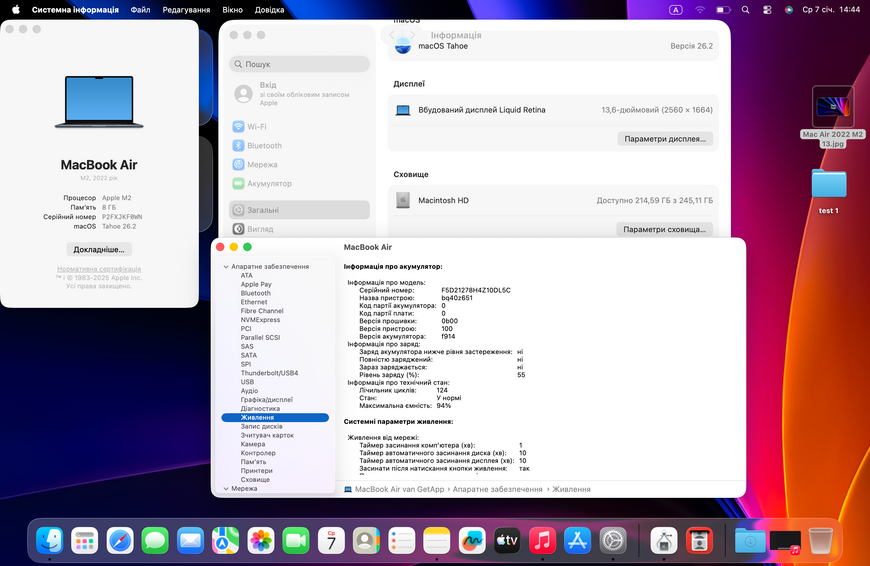Select Пам'ять in hardware tree
The height and width of the screenshot is (566, 870).
(253, 462)
